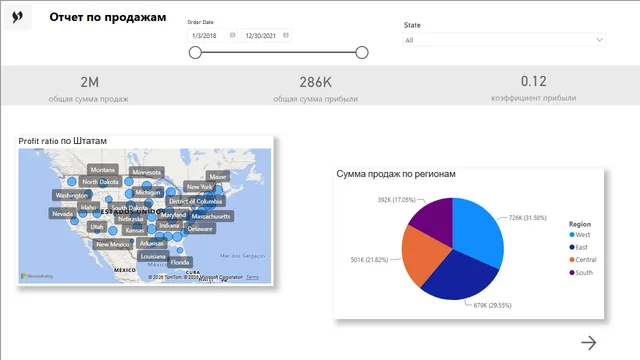Open calendar picker for start date 1/3/2018
Screen dimensions: 640x360
[x=232, y=35]
